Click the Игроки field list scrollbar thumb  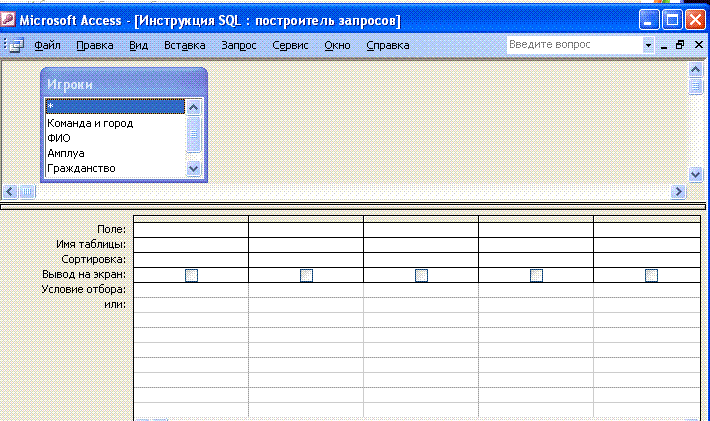193,134
